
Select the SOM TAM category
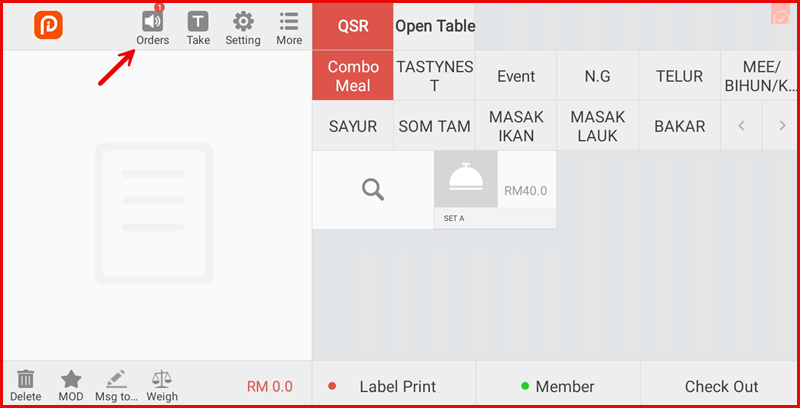point(435,125)
